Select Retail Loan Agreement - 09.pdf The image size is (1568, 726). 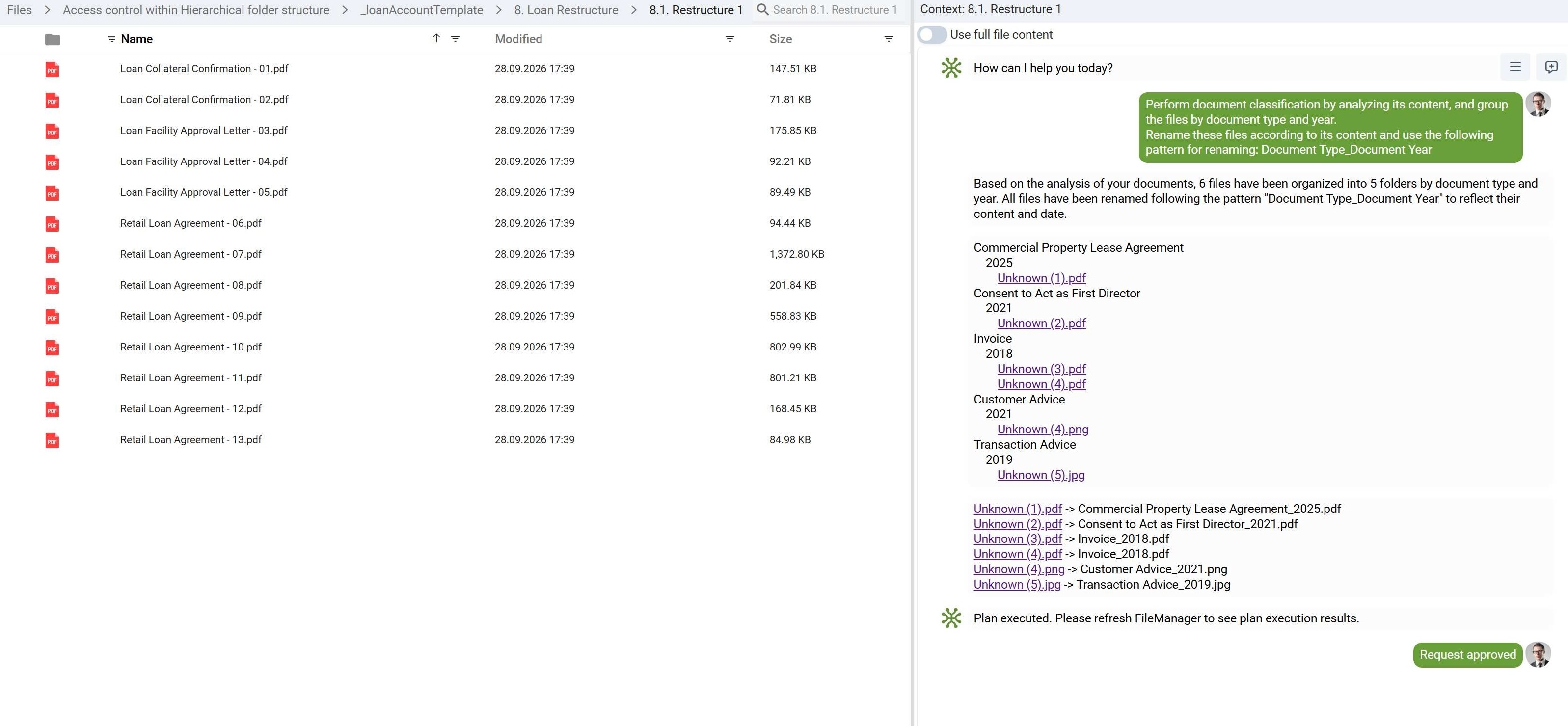190,316
